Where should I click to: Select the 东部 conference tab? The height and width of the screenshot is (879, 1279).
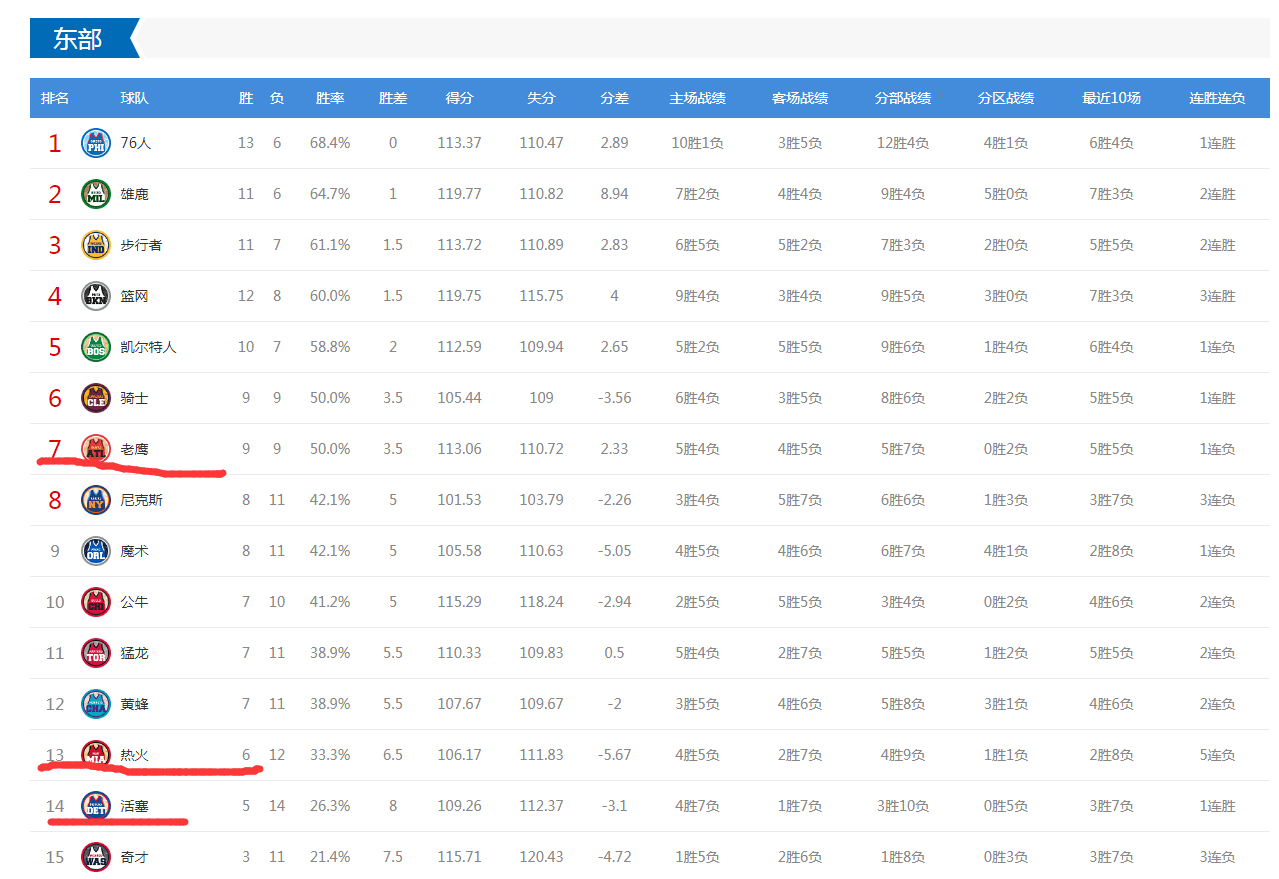pyautogui.click(x=78, y=39)
